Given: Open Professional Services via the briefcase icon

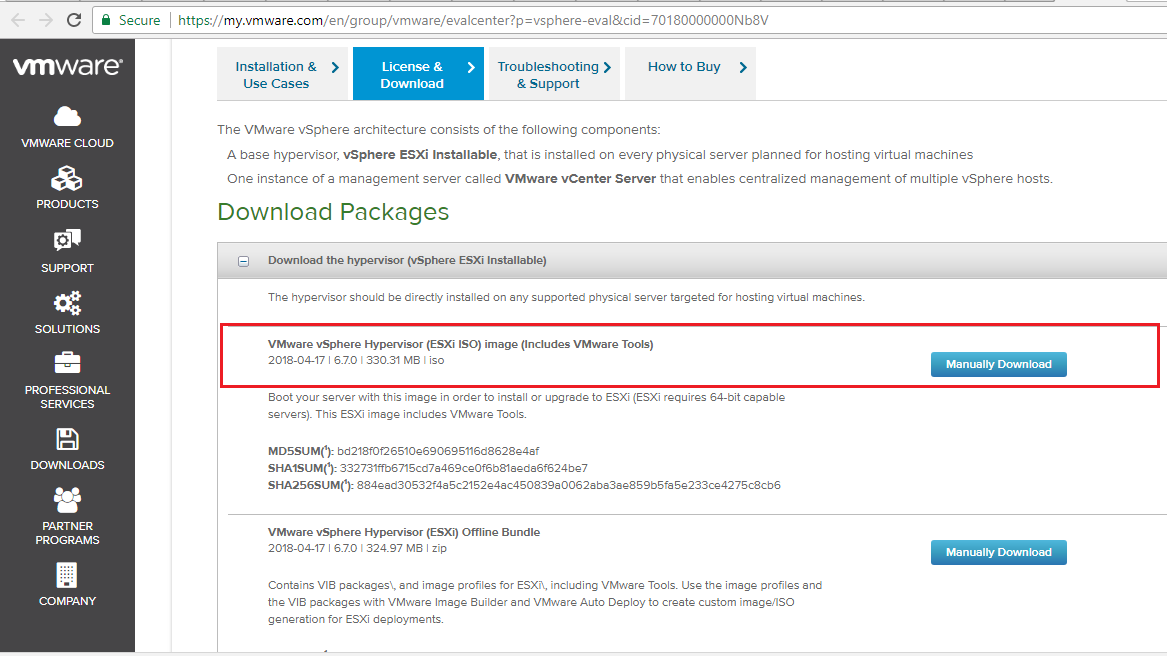Looking at the screenshot, I should tap(67, 363).
